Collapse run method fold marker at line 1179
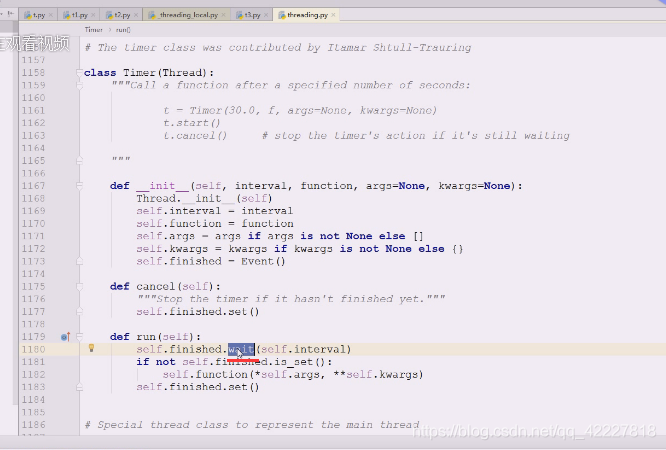This screenshot has width=666, height=450. tap(79, 337)
